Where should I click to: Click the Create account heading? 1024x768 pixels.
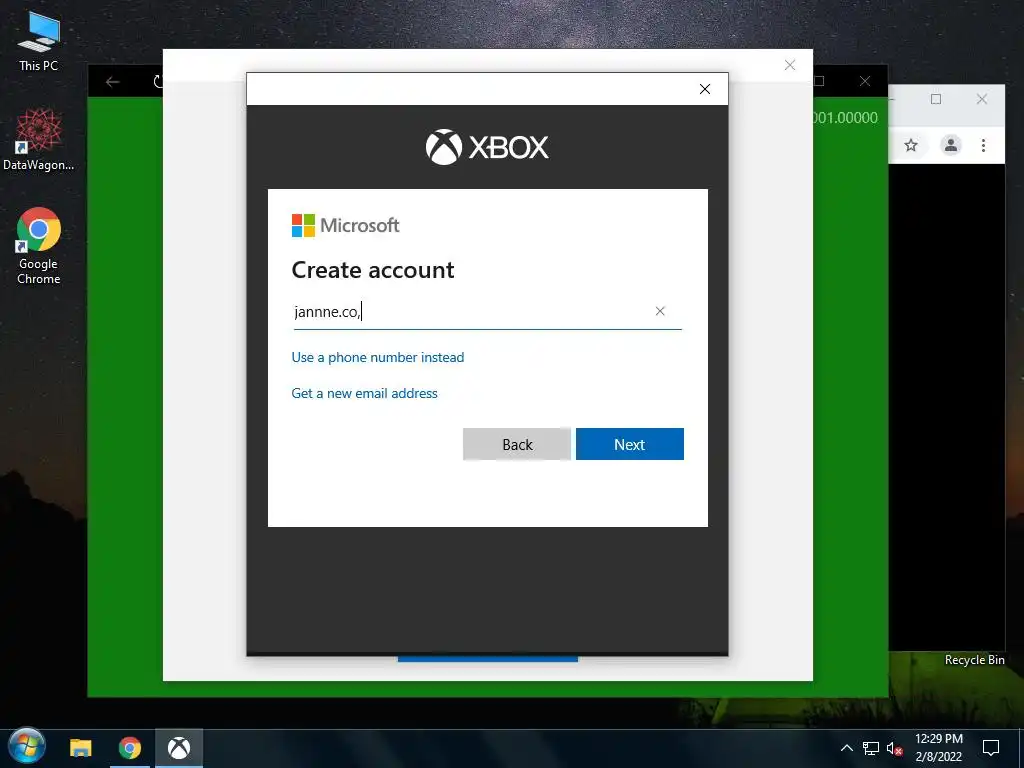click(373, 270)
